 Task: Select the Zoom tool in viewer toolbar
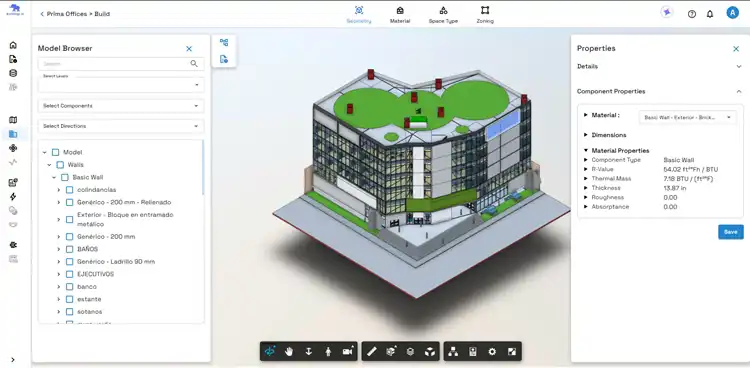pyautogui.click(x=309, y=351)
